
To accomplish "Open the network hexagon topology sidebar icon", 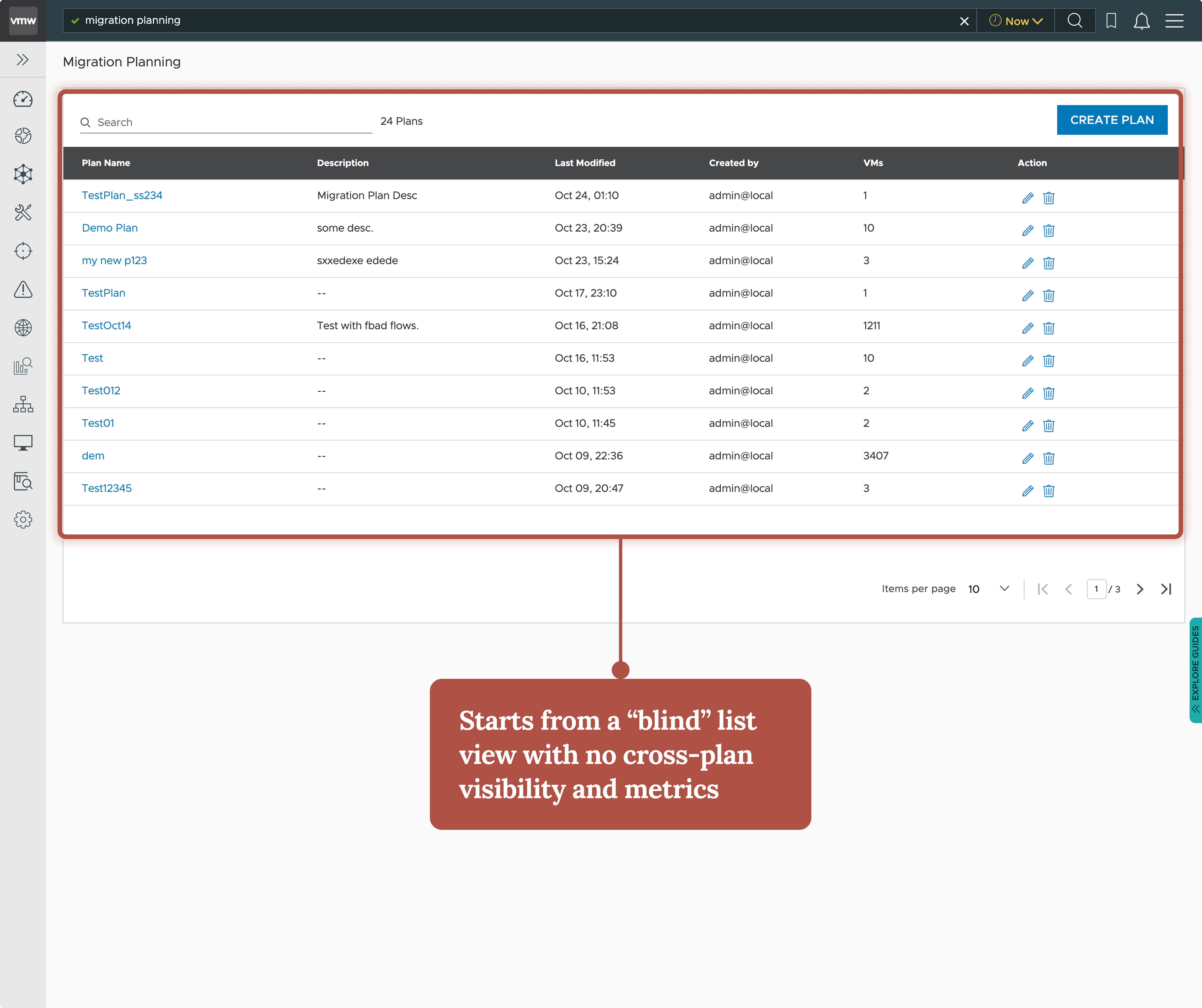I will (x=23, y=174).
